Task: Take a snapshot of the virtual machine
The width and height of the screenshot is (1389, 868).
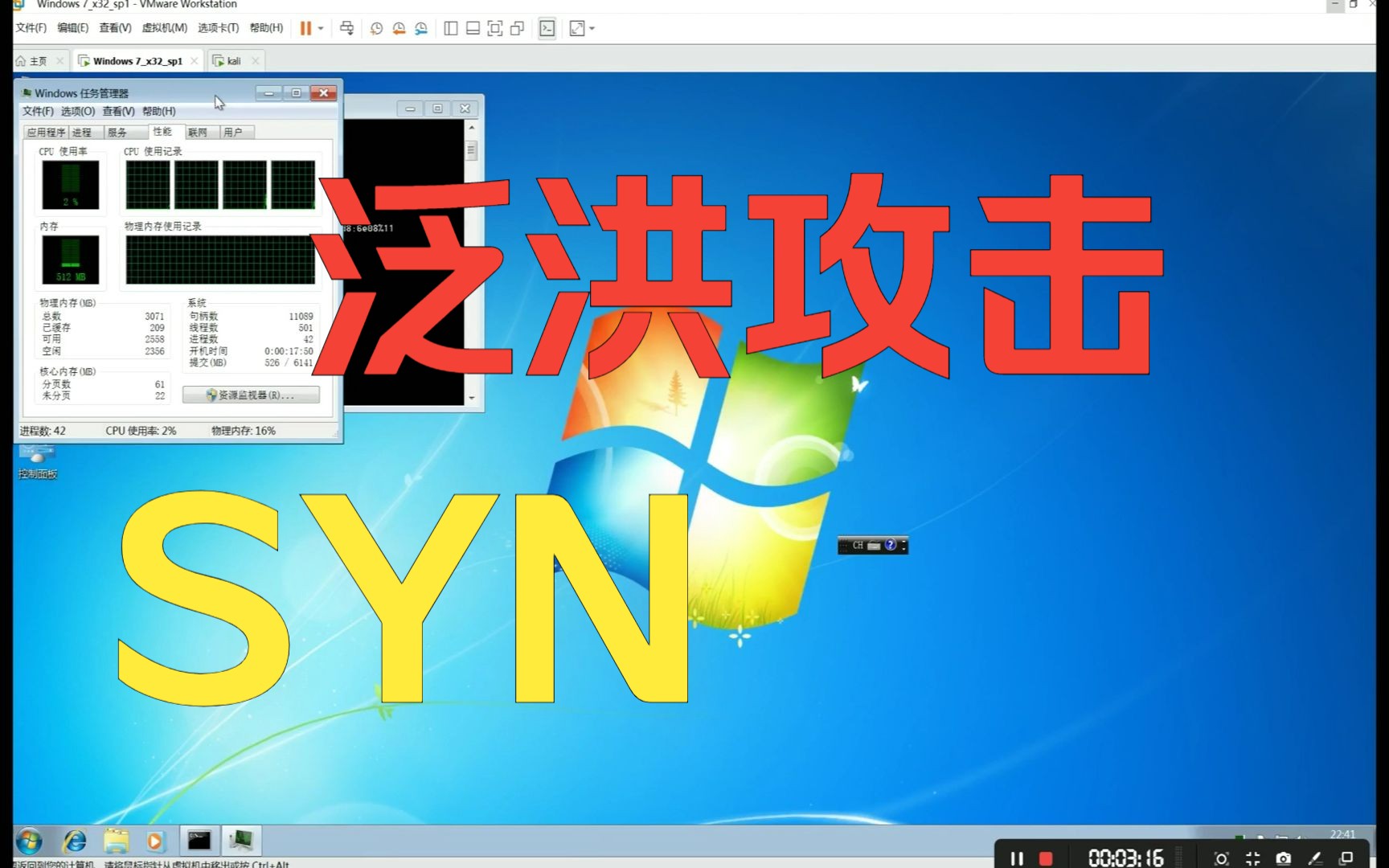Action: click(376, 28)
